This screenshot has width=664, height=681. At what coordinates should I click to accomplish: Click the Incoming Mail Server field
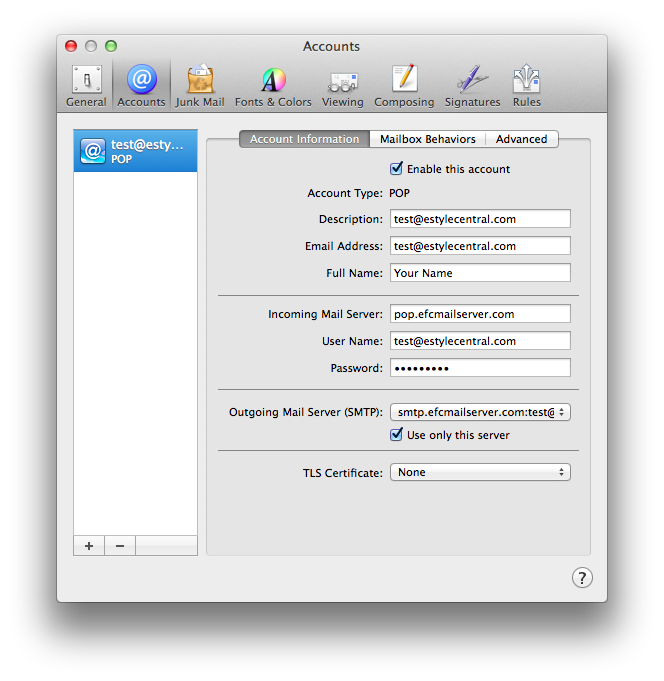480,314
